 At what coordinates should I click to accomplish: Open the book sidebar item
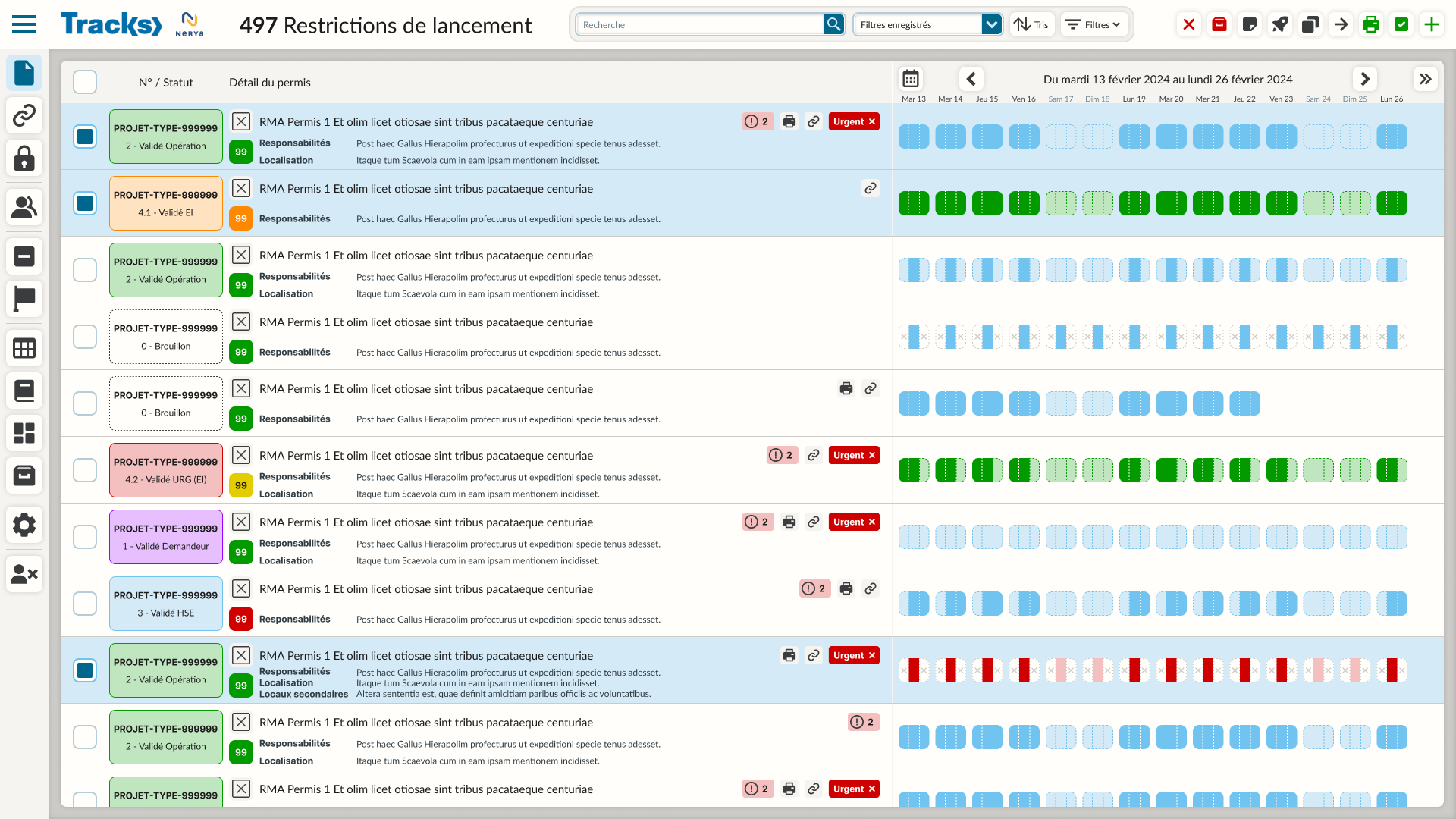pos(24,391)
